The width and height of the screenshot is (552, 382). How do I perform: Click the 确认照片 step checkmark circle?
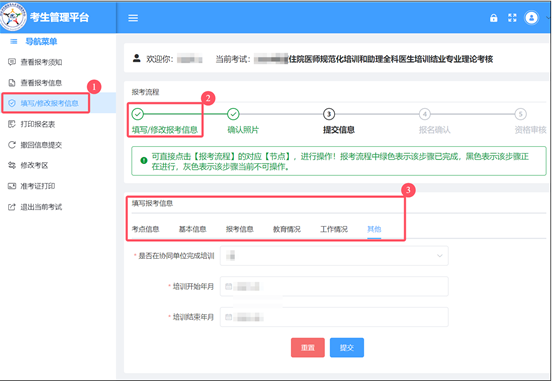233,114
